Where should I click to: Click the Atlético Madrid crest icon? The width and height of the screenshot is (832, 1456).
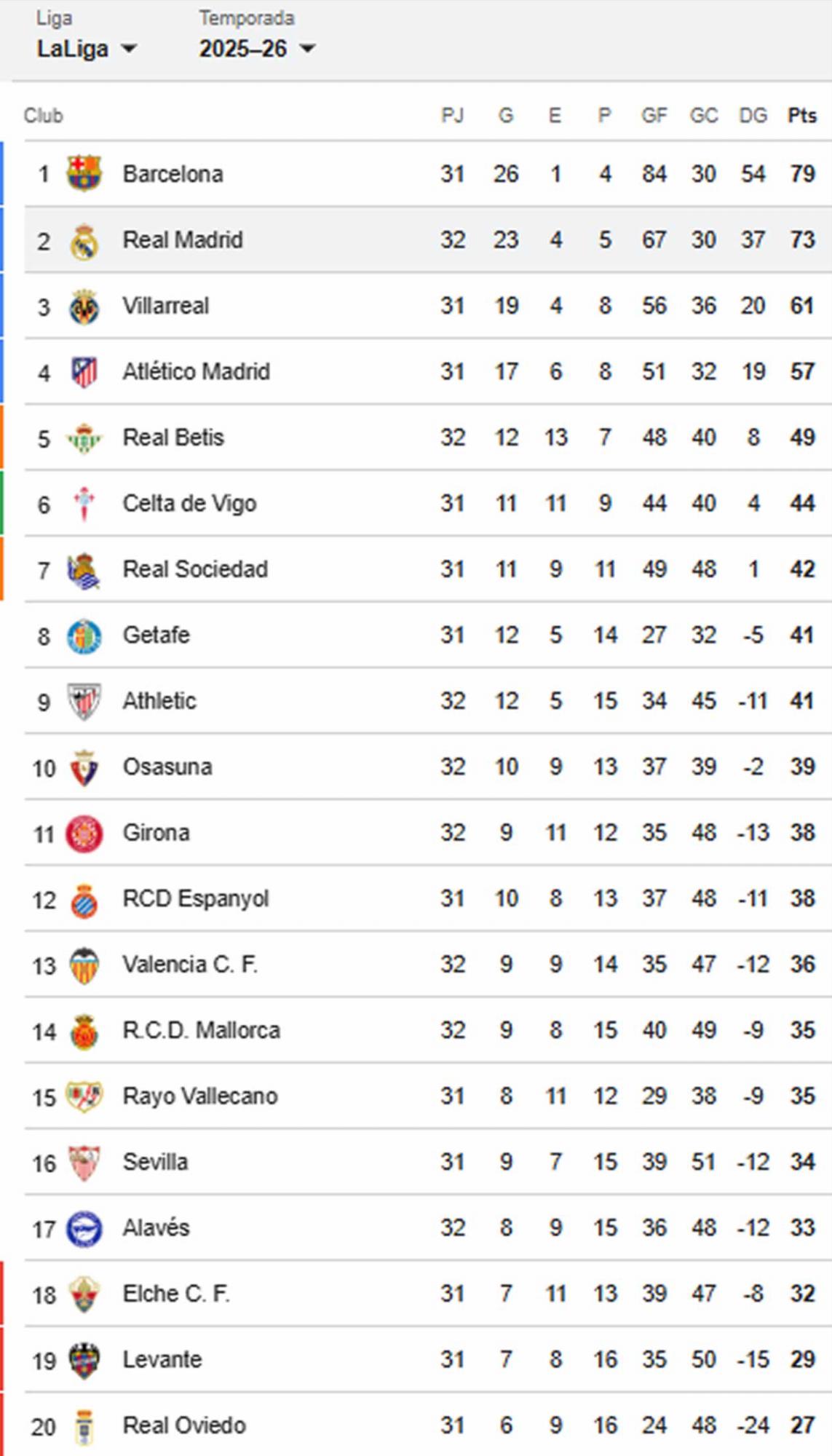pos(82,371)
